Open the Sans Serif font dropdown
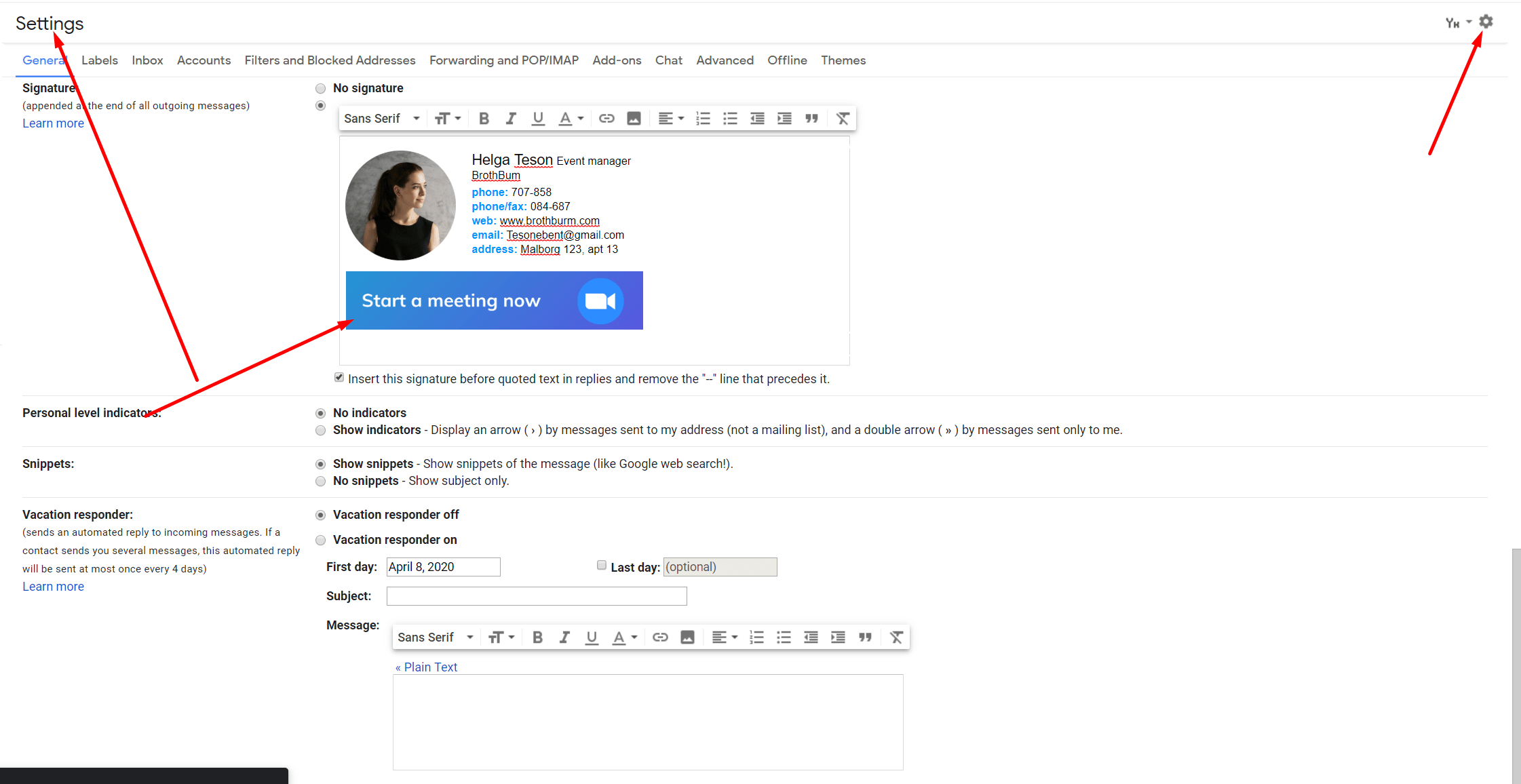Image resolution: width=1521 pixels, height=784 pixels. pyautogui.click(x=381, y=118)
